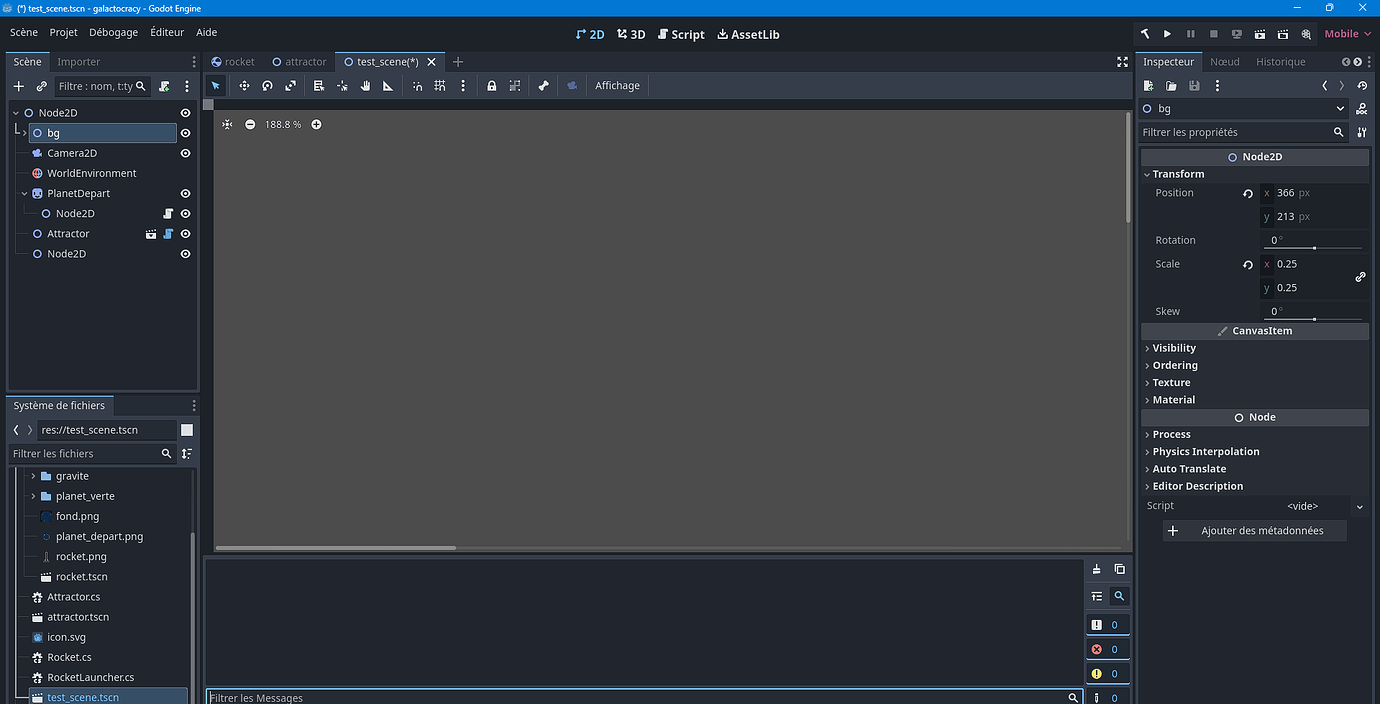Click the remote debug deploy icon
Viewport: 1380px width, 704px height.
(x=1237, y=34)
